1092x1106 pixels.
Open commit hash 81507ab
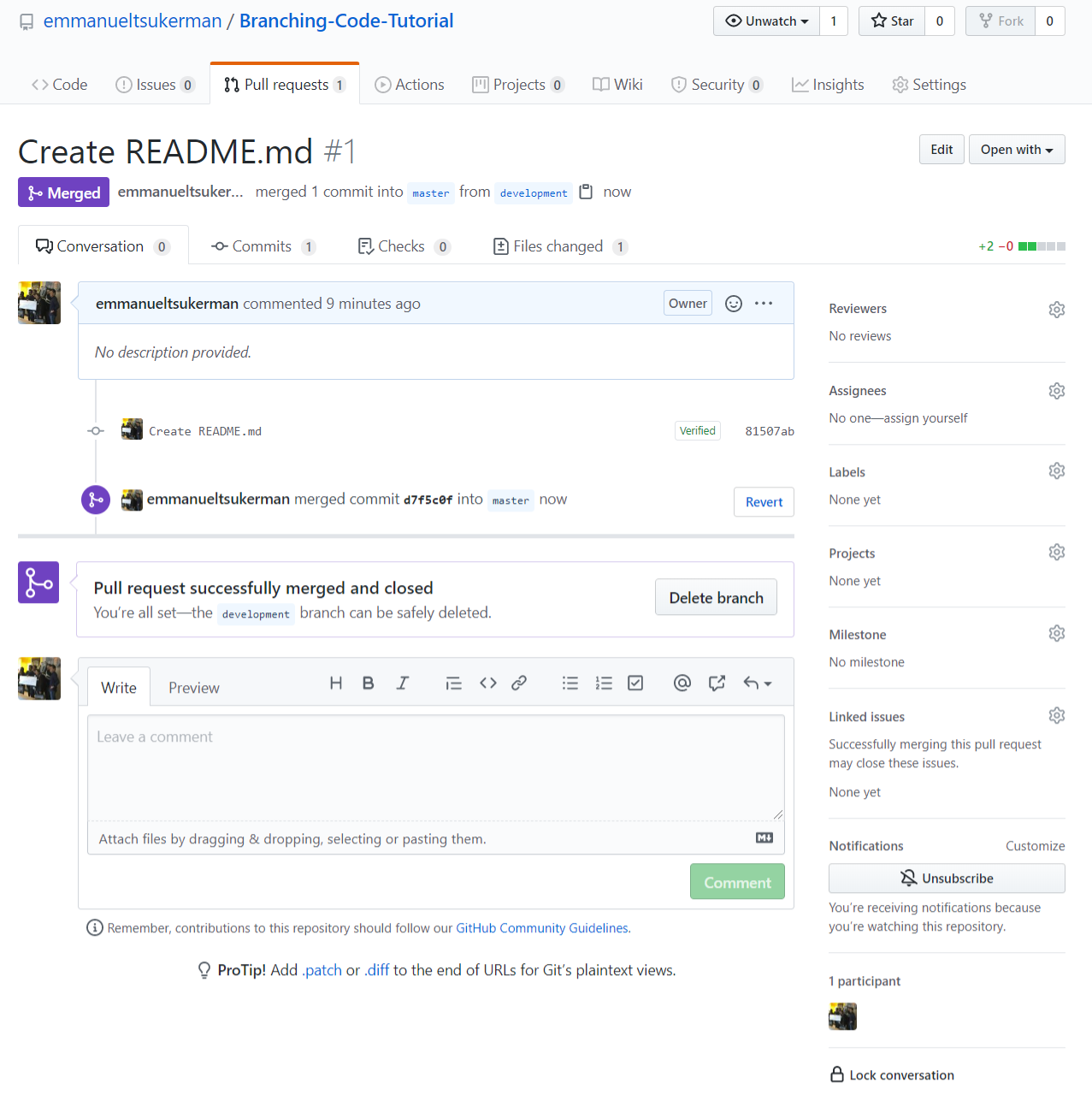point(770,431)
